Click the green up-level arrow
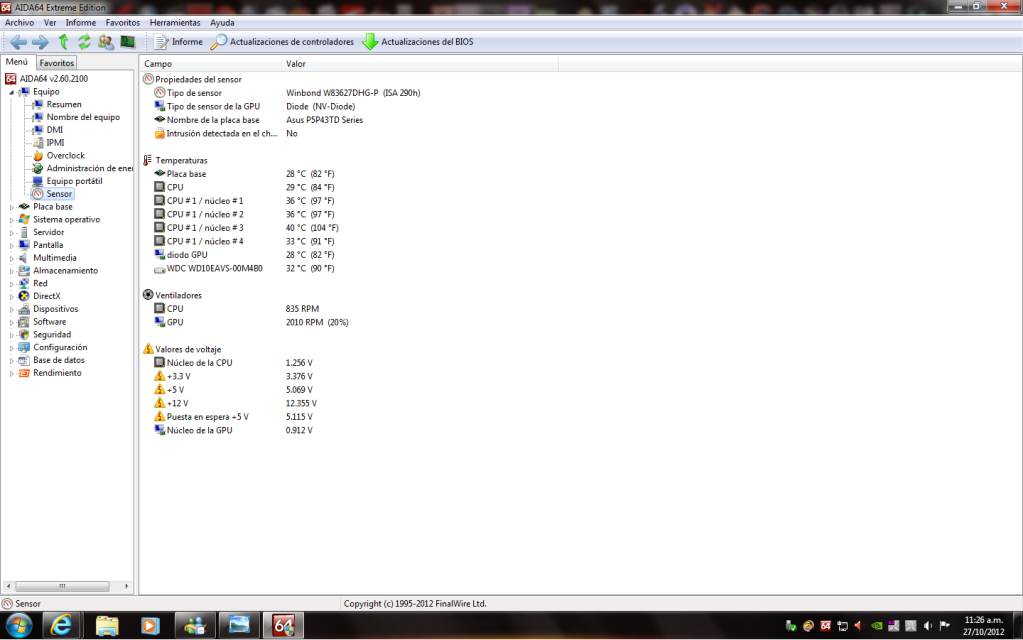 pos(63,42)
